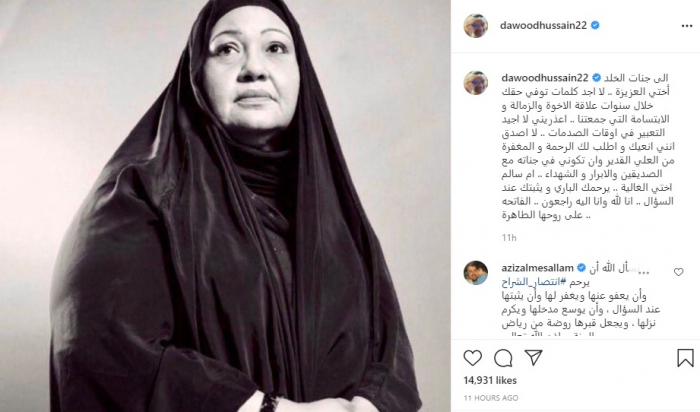This screenshot has width=700, height=412.
Task: Click the black and white post photo
Action: [x=225, y=206]
